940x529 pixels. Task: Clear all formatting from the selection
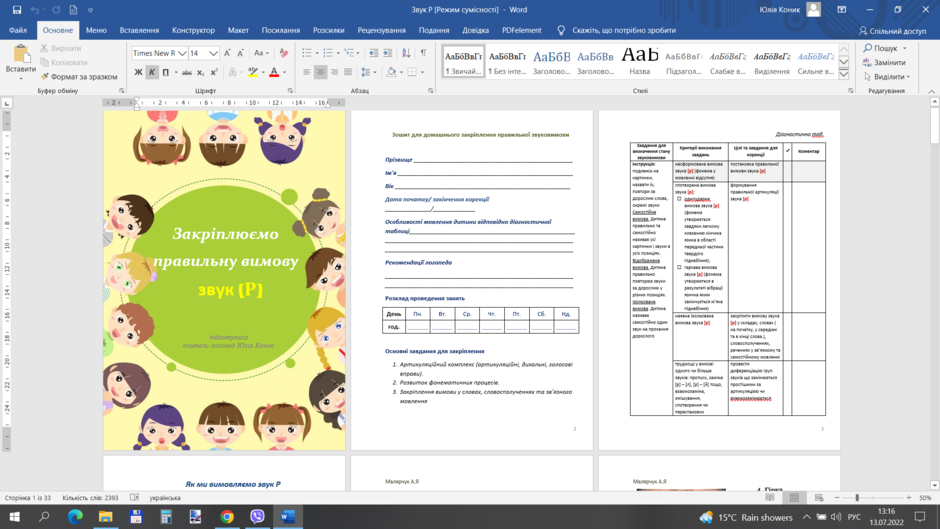coord(284,53)
